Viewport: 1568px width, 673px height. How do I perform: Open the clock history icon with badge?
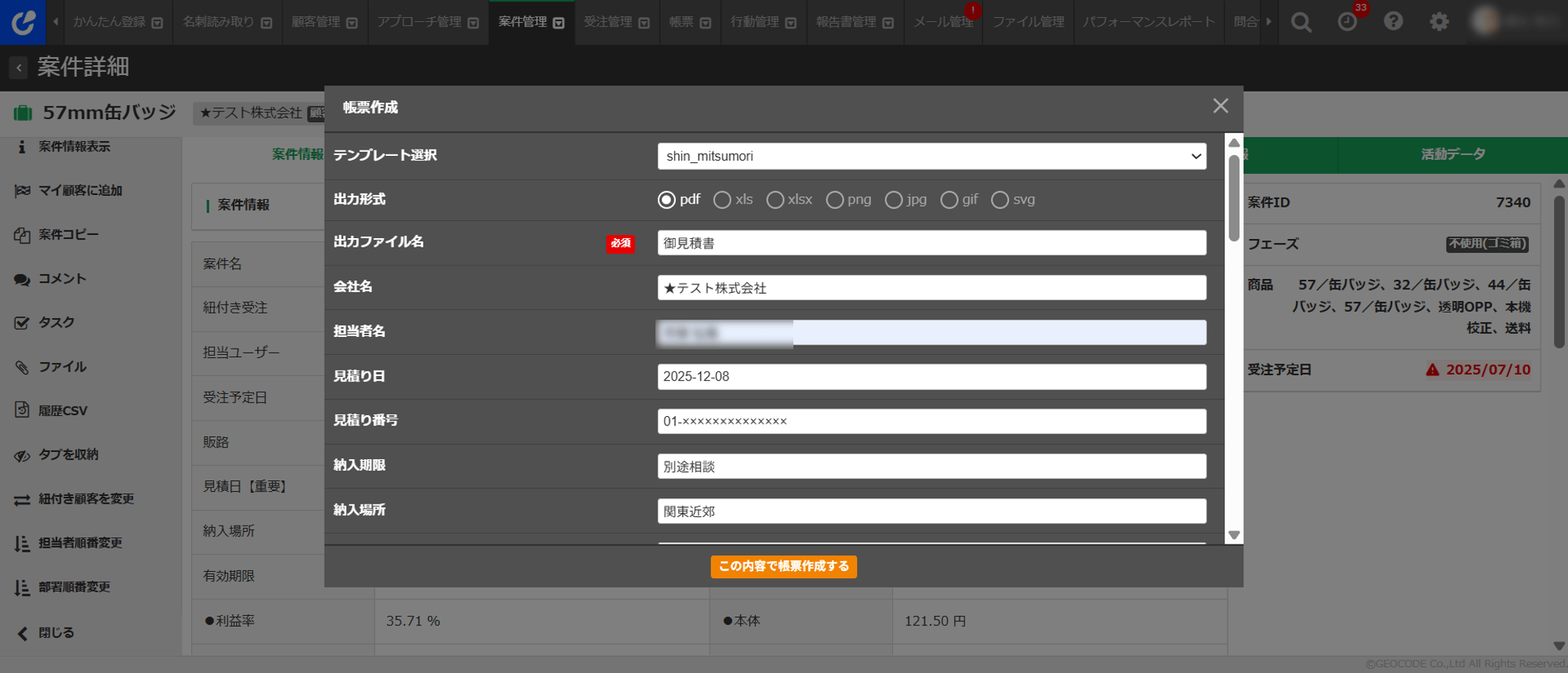point(1347,22)
